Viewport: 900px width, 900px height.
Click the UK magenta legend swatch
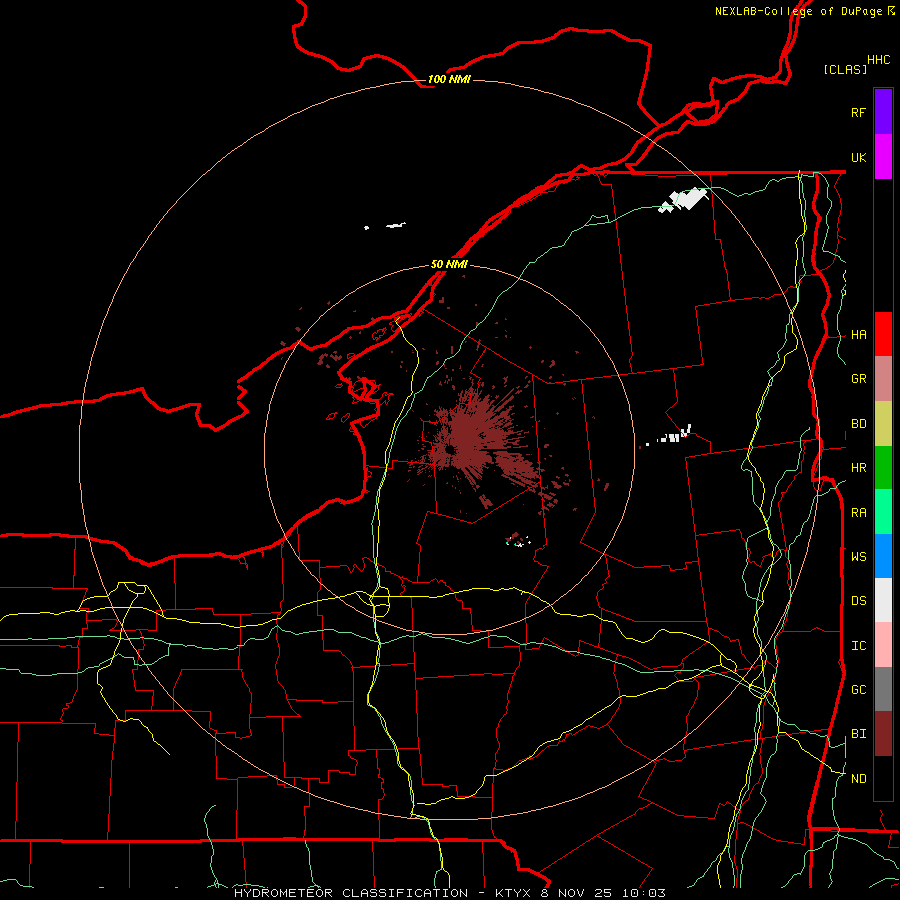pyautogui.click(x=883, y=157)
